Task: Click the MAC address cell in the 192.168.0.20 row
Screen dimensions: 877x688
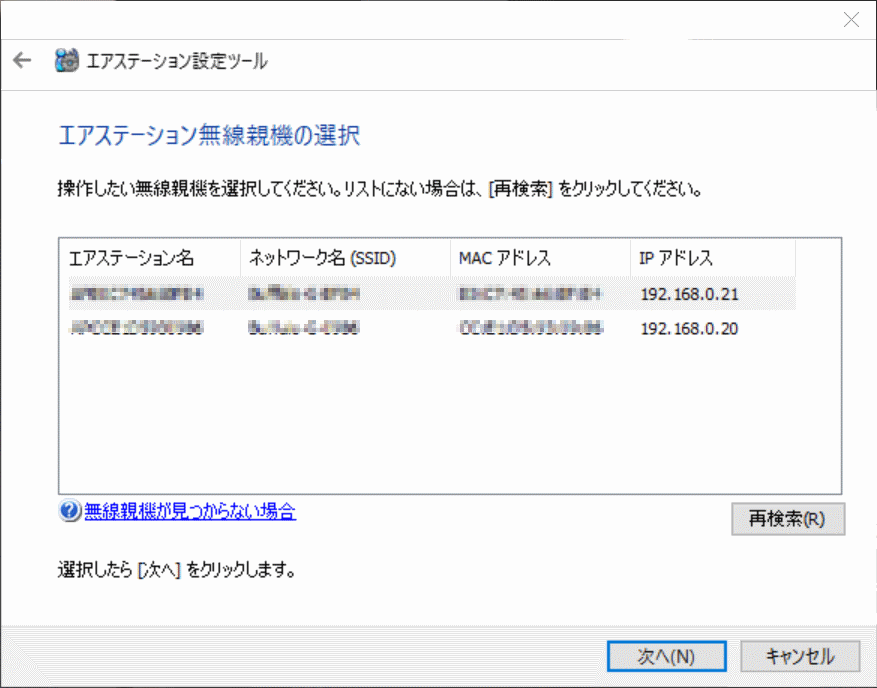Action: pyautogui.click(x=530, y=328)
